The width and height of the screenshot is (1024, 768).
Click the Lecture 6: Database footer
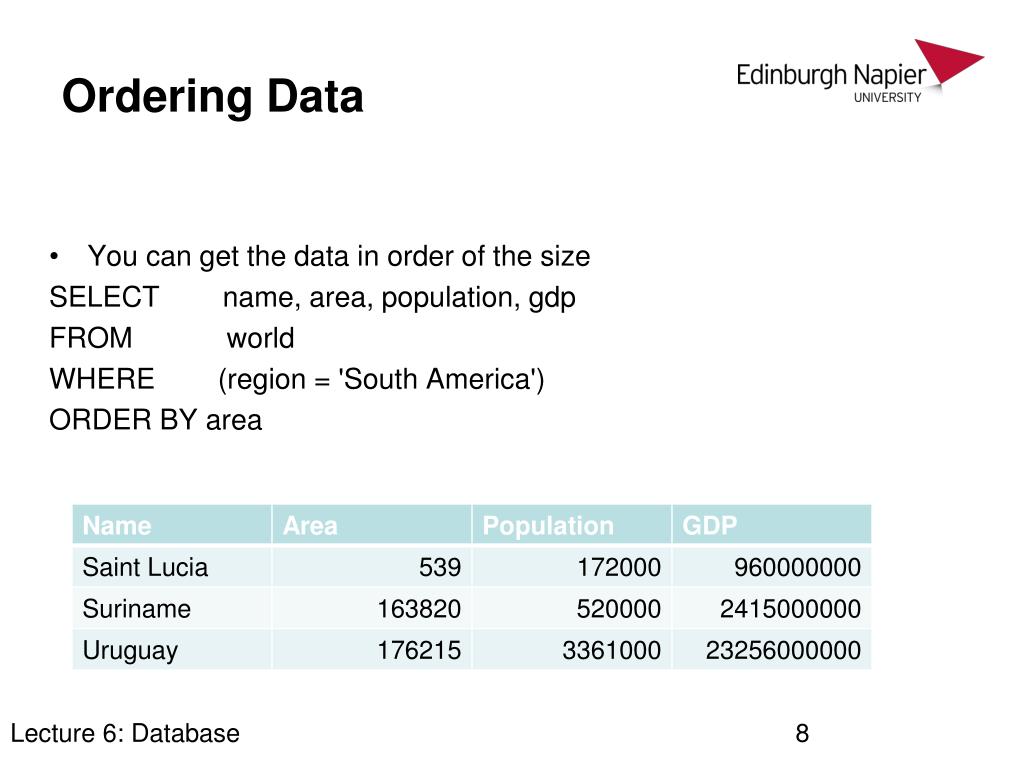(x=125, y=733)
